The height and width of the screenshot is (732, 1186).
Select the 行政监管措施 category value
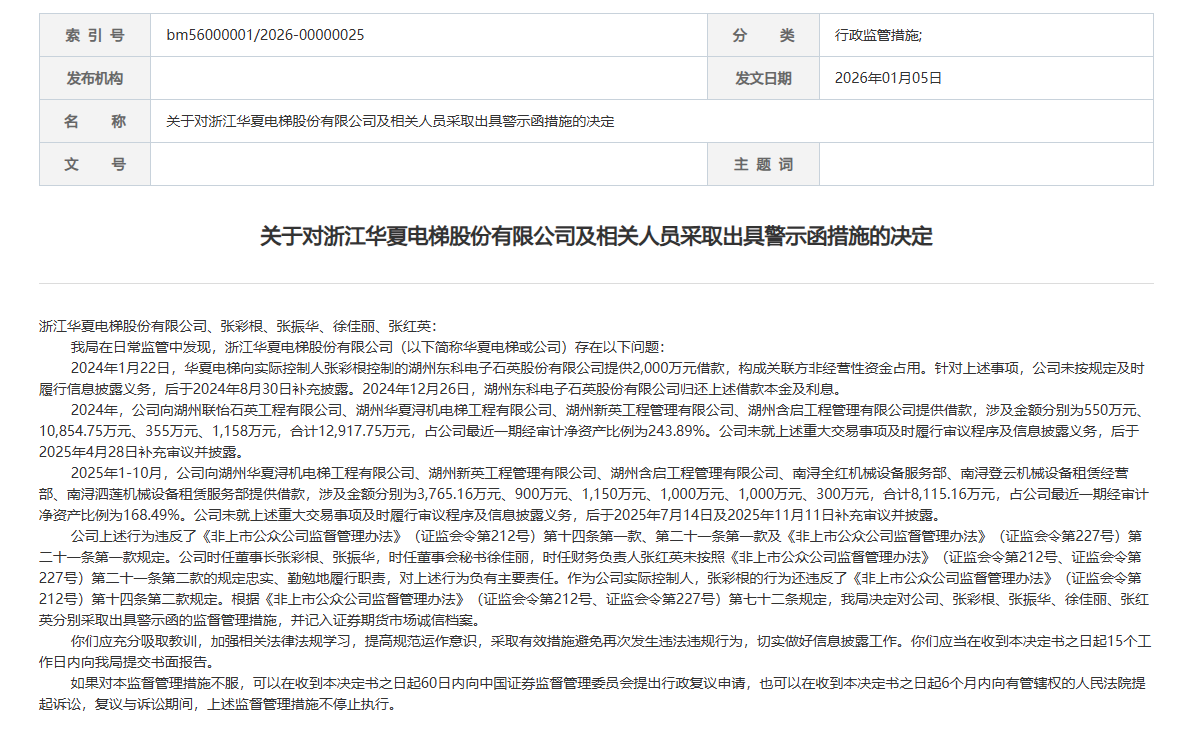point(878,35)
